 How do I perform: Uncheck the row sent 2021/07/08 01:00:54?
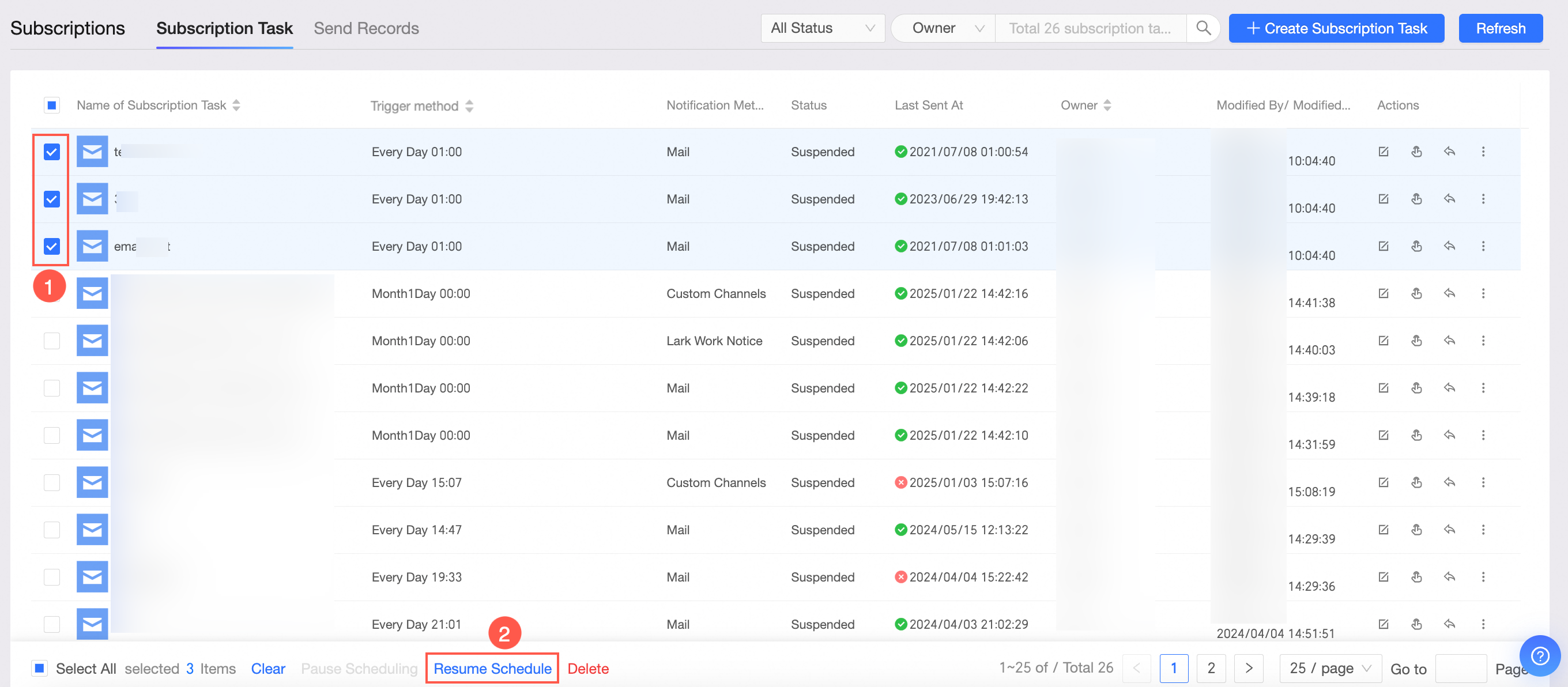click(52, 152)
